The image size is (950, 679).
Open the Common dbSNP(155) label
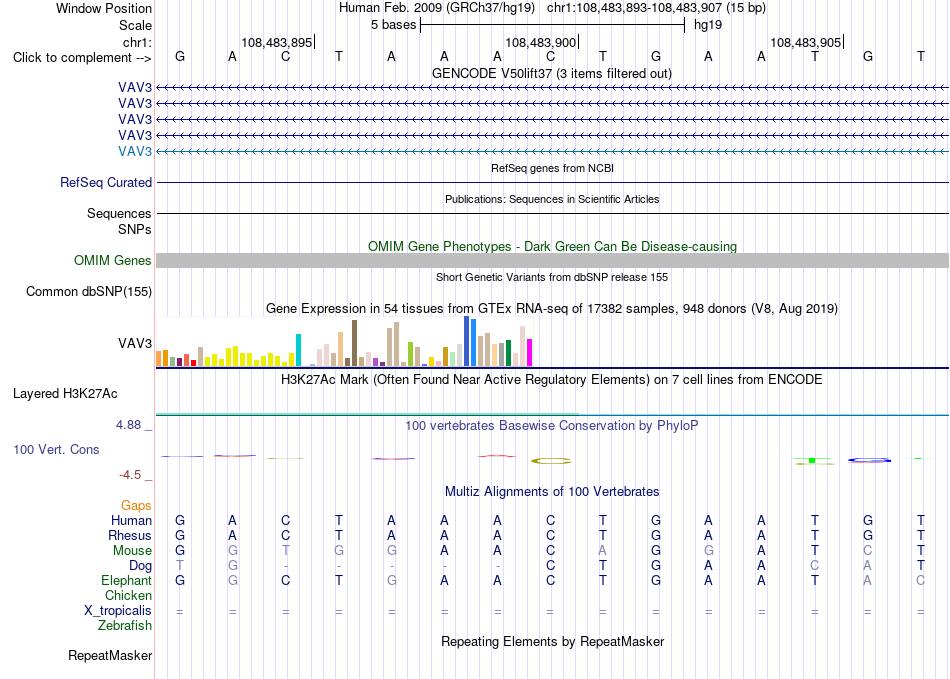click(x=88, y=291)
